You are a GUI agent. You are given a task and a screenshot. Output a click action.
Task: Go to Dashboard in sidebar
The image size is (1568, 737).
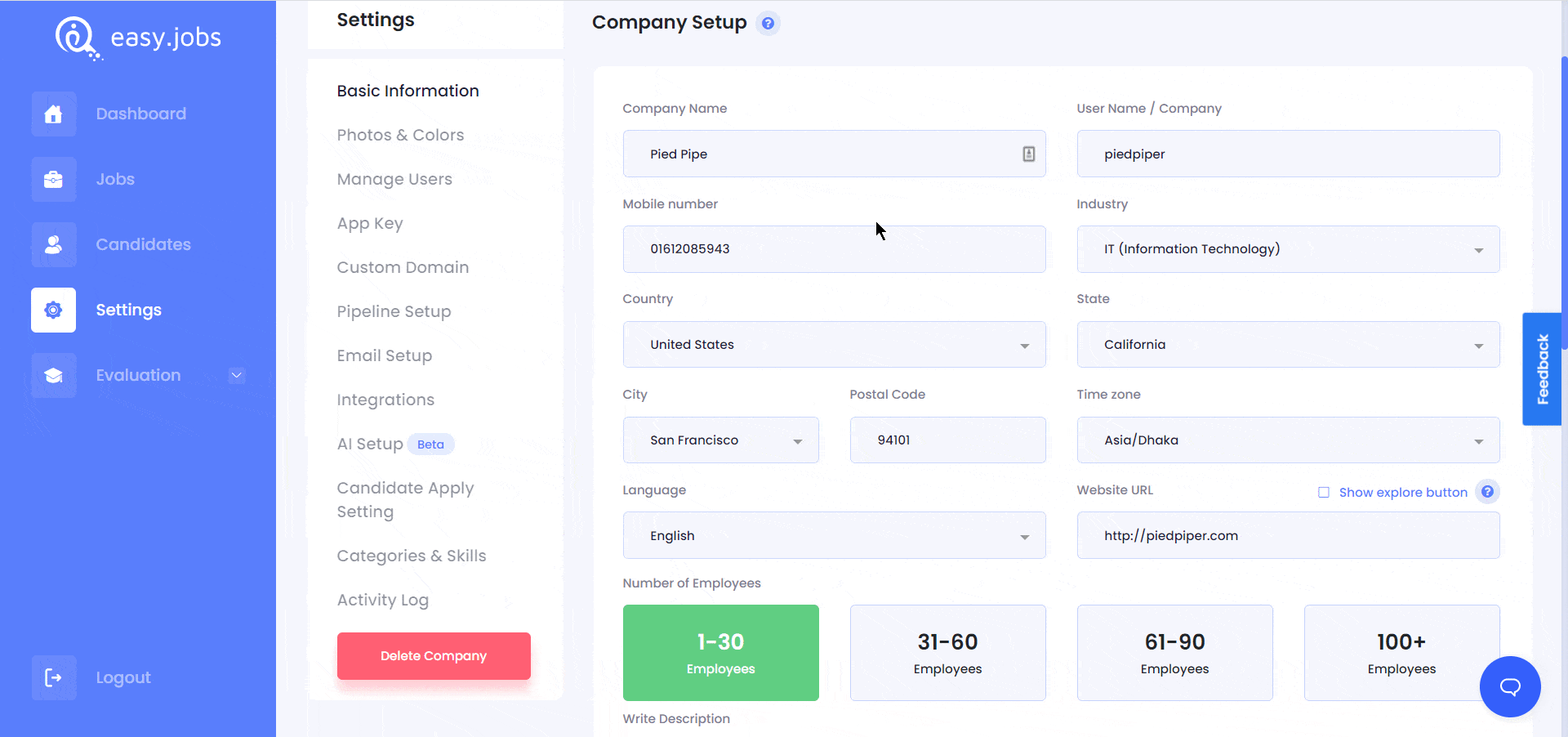(140, 114)
